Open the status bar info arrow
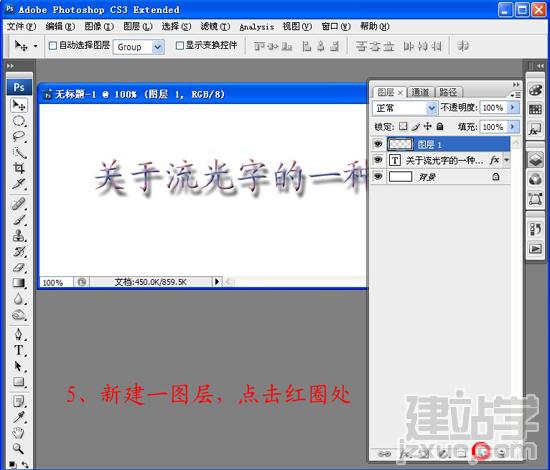Screen dimensions: 550x470 click(217, 282)
